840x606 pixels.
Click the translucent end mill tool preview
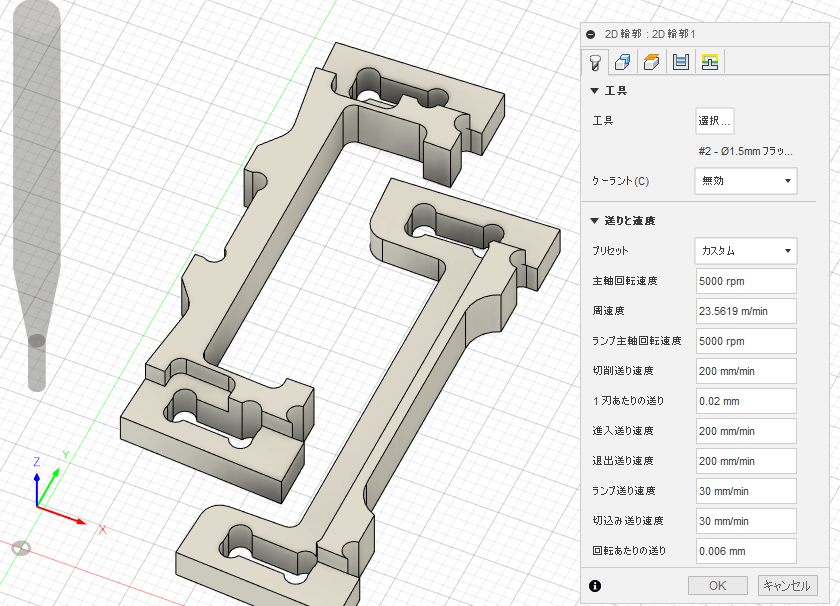(36, 196)
